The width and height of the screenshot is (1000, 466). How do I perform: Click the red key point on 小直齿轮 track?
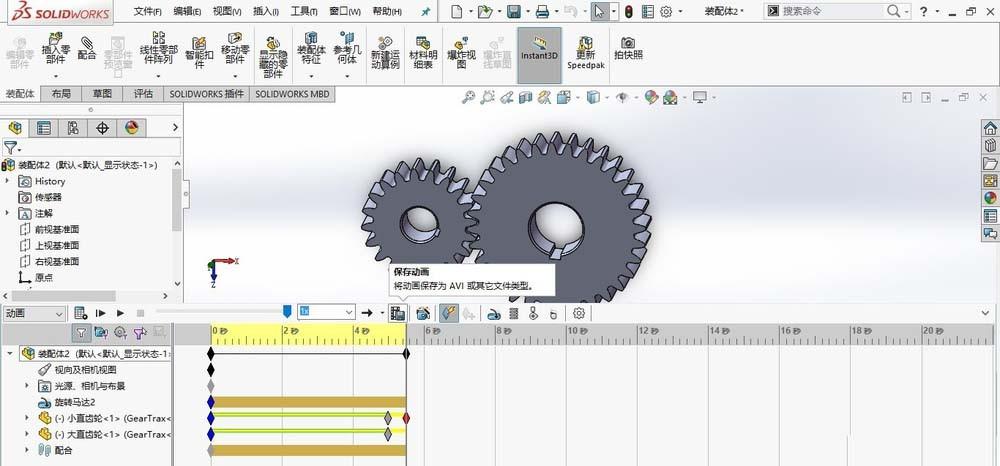(x=406, y=418)
